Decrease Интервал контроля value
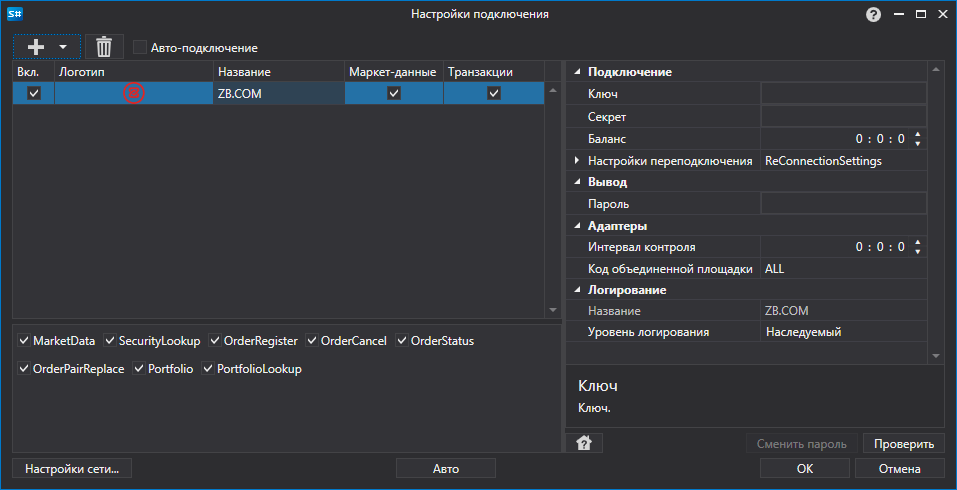Screen dimensions: 957x490 [917, 252]
